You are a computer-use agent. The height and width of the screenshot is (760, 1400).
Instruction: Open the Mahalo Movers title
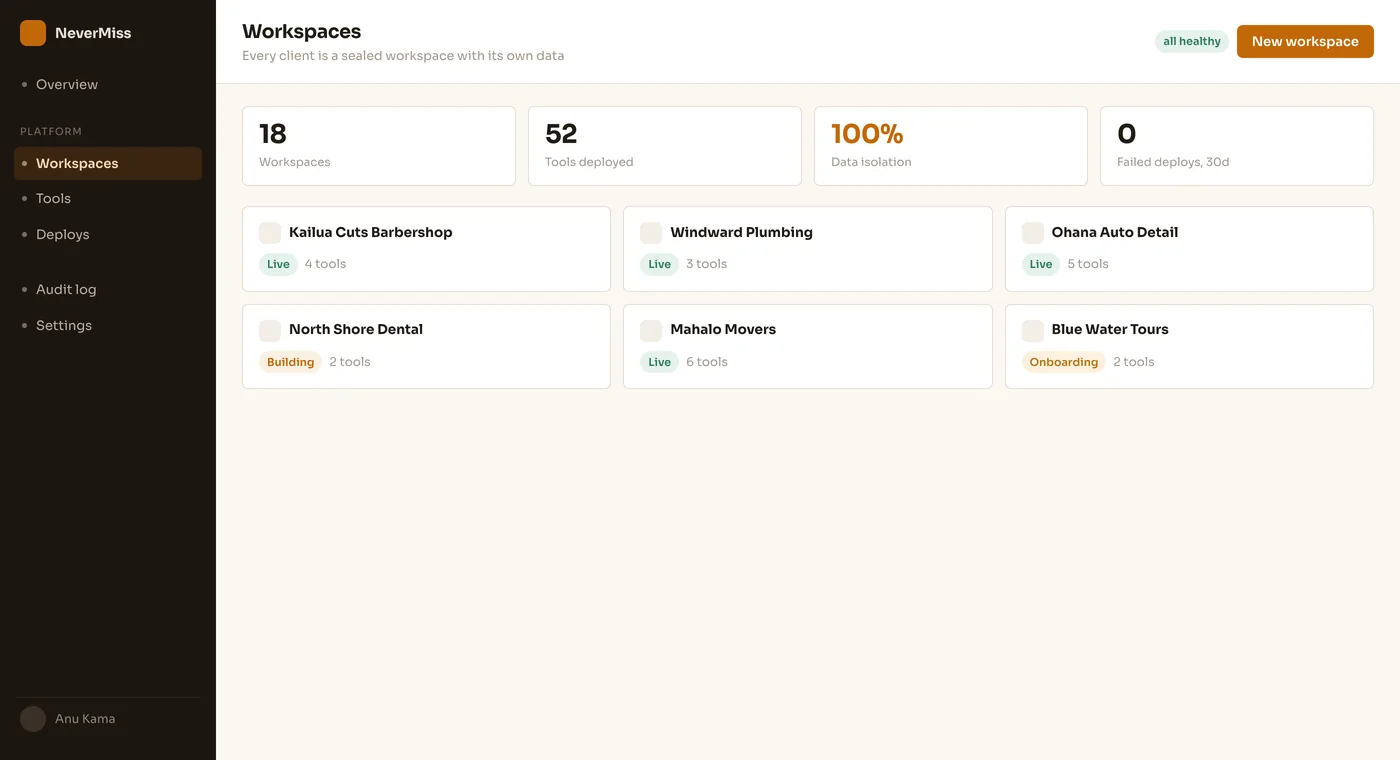coord(723,329)
